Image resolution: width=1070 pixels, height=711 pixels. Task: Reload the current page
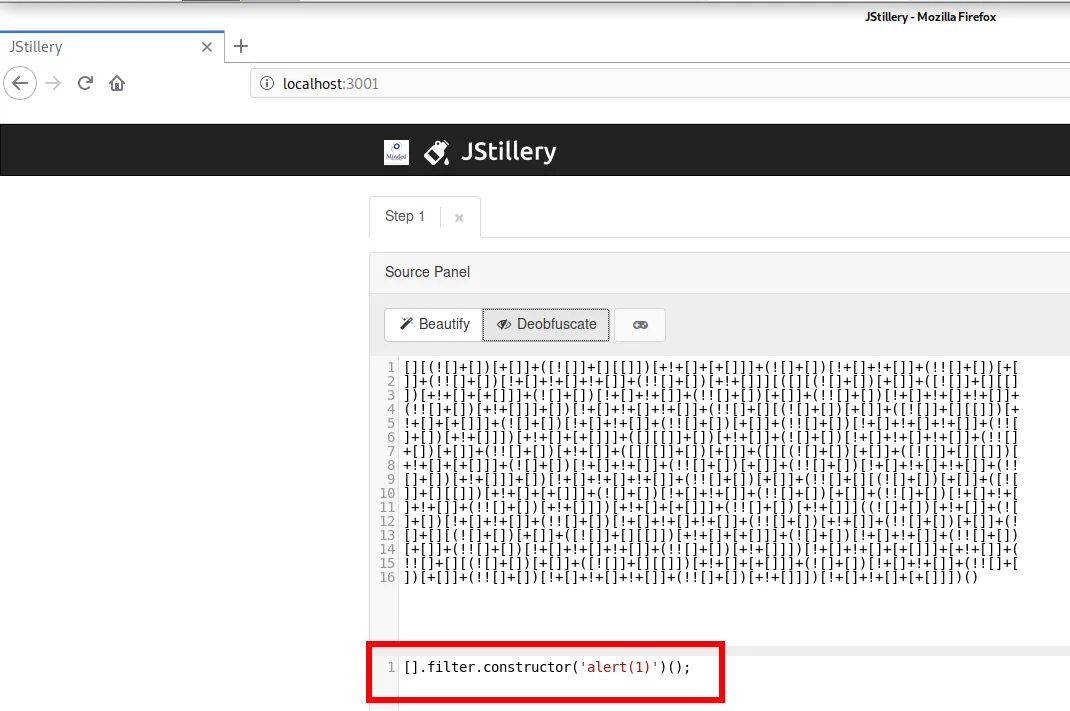click(x=85, y=83)
